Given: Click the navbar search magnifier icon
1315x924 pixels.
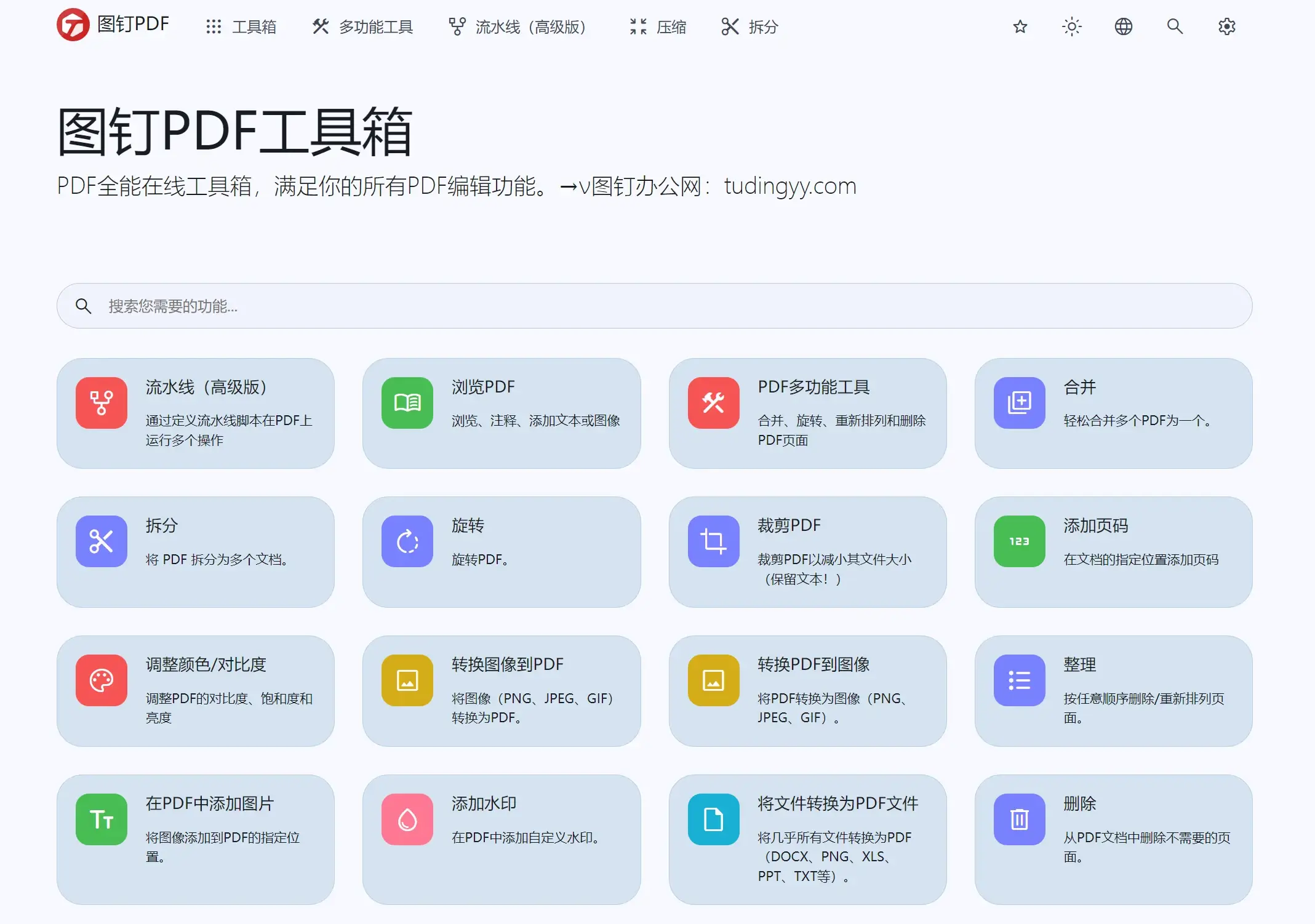Looking at the screenshot, I should point(1175,26).
